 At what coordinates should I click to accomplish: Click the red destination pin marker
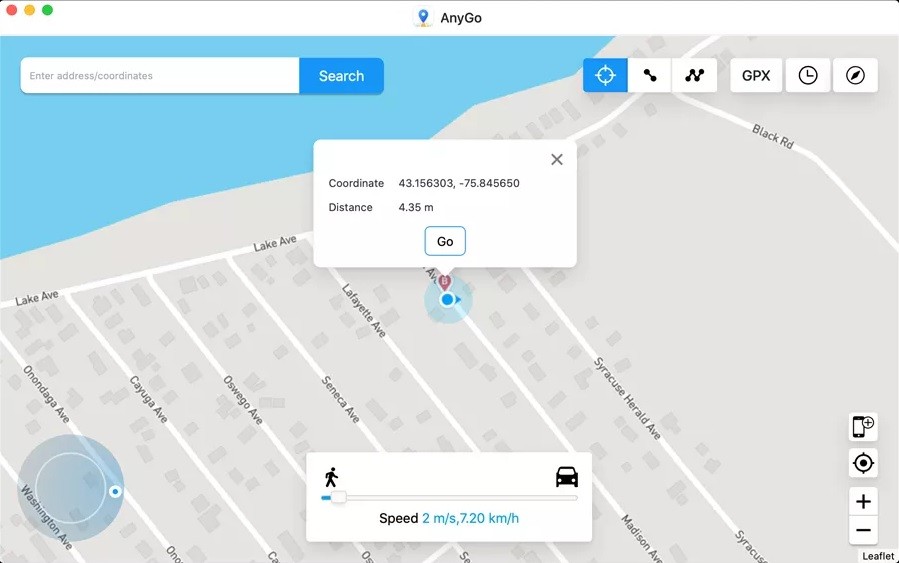pyautogui.click(x=444, y=282)
